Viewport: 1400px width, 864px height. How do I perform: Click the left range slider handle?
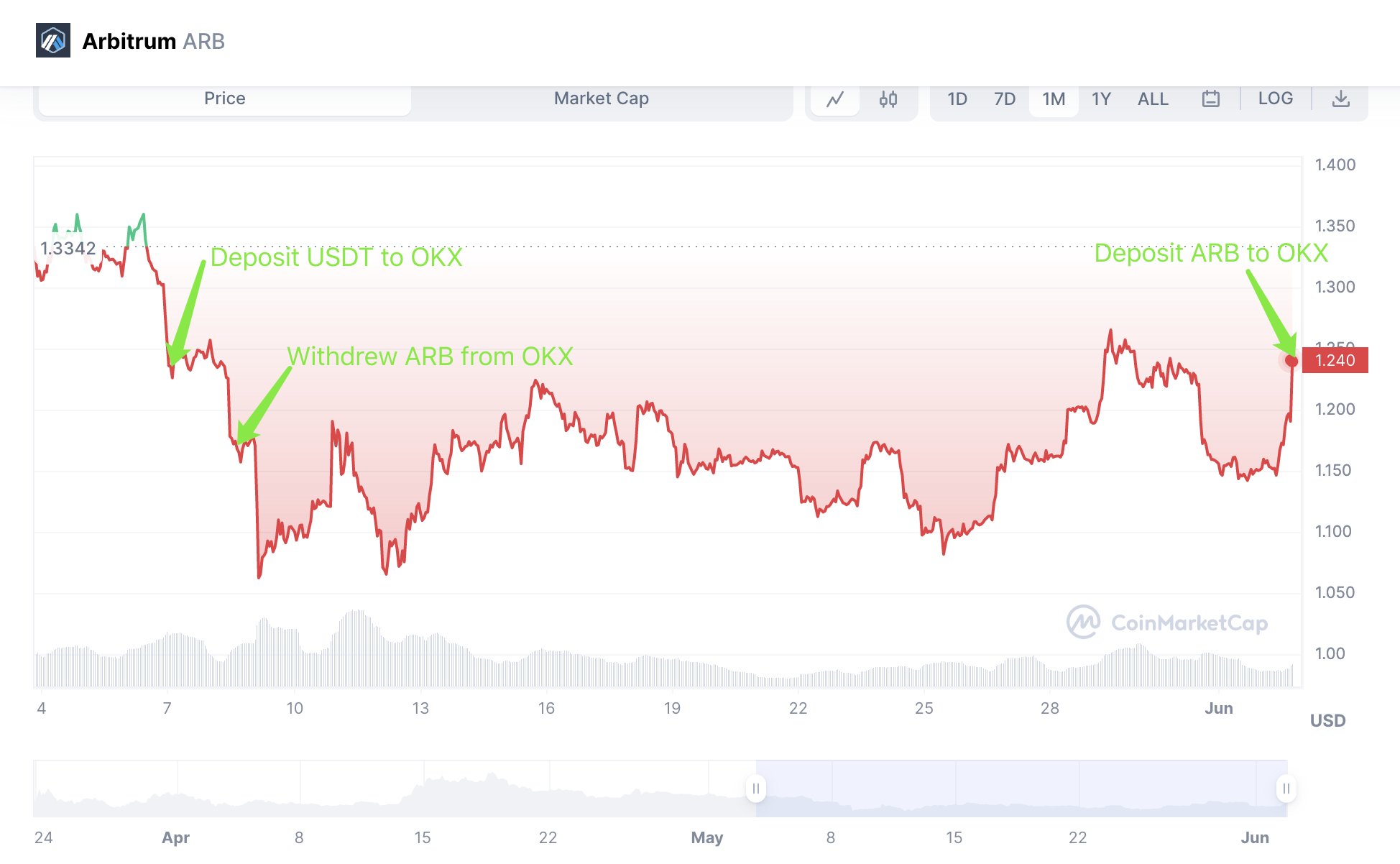(x=755, y=789)
